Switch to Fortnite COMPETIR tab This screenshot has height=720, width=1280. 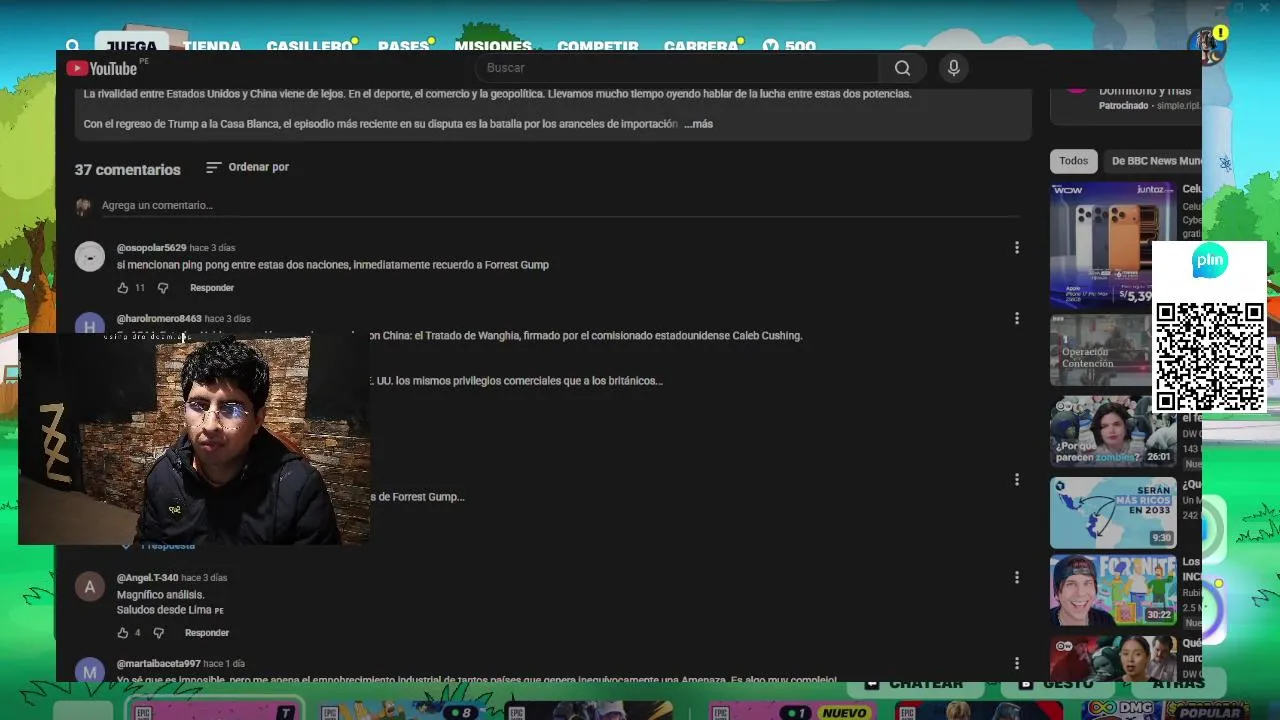[598, 46]
